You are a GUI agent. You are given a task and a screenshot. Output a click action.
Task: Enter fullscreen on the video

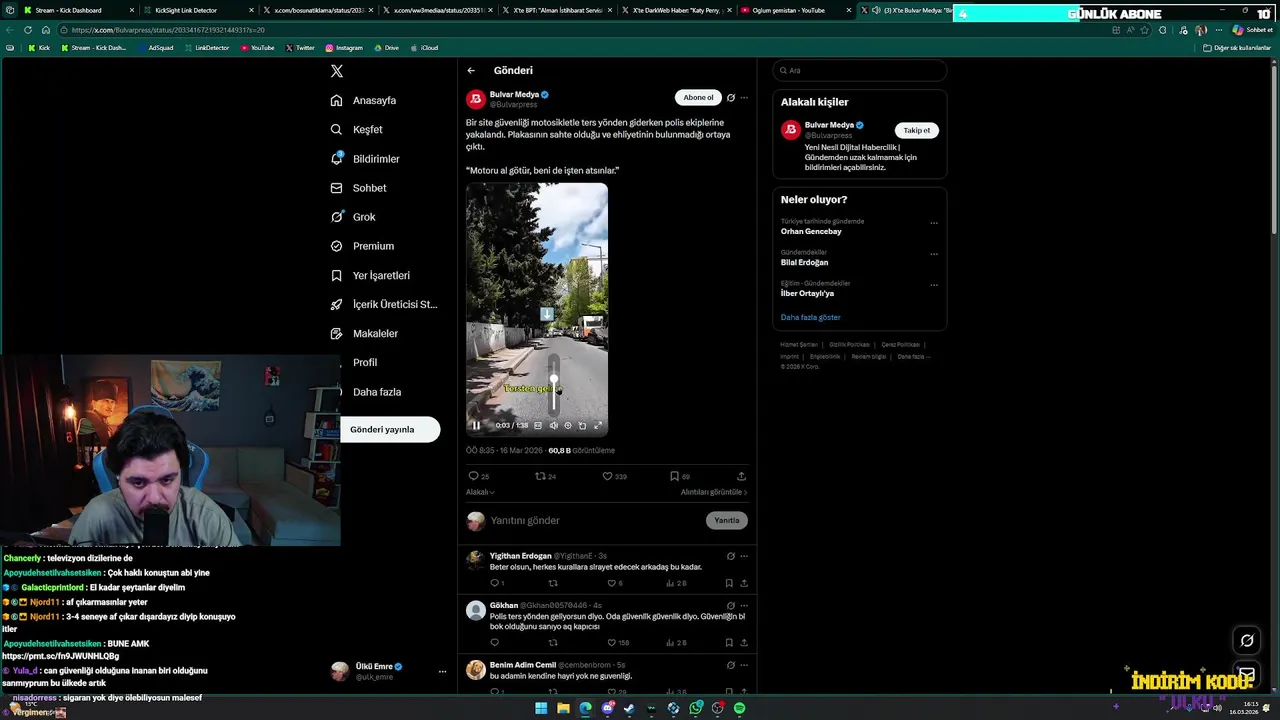[598, 425]
